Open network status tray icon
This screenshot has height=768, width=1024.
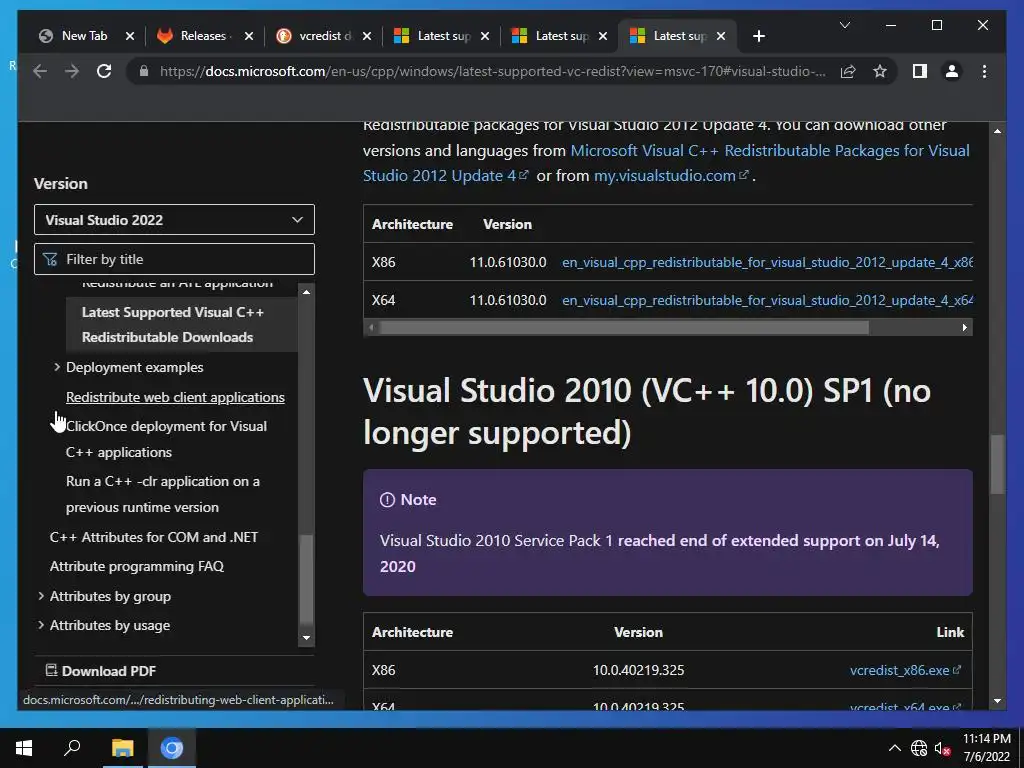point(919,748)
